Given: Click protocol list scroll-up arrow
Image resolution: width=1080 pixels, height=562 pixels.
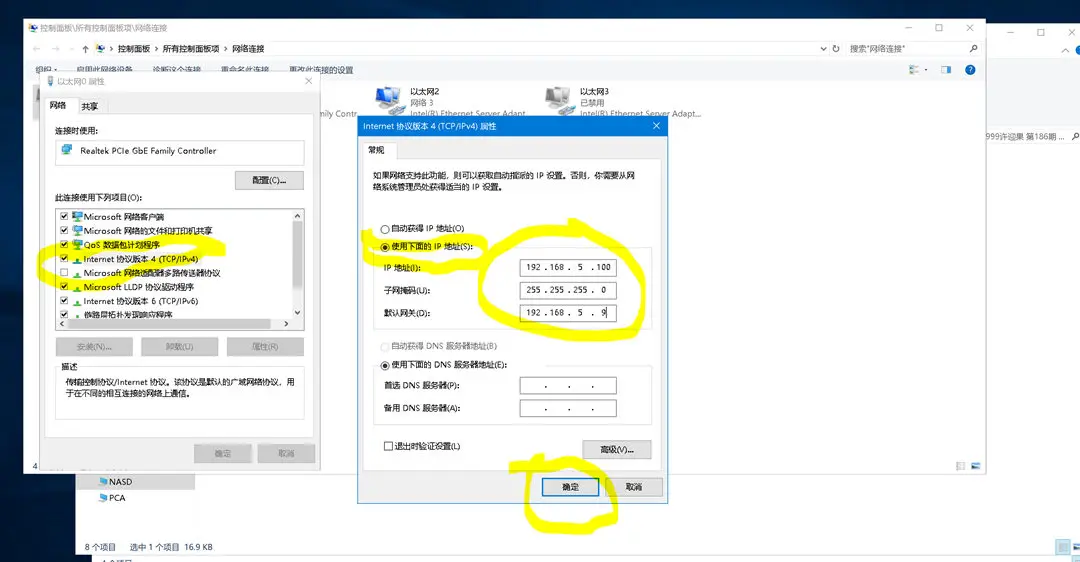Looking at the screenshot, I should (298, 216).
